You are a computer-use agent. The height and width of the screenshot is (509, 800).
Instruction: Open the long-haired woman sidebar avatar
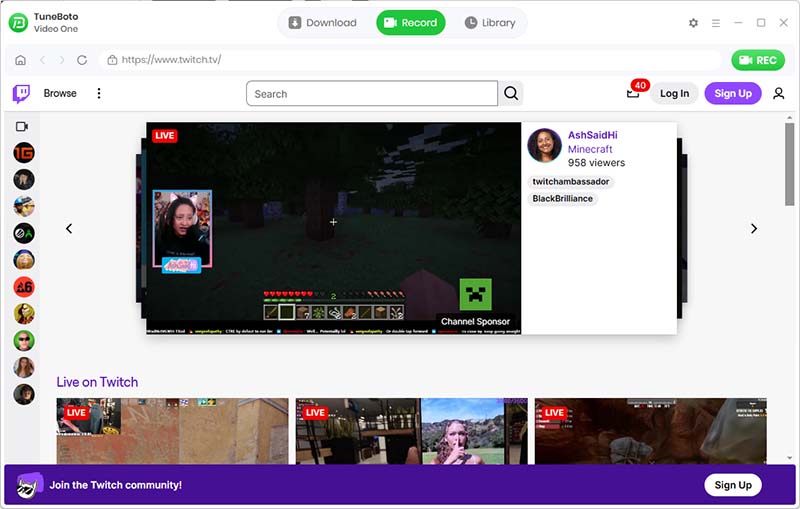pyautogui.click(x=24, y=367)
